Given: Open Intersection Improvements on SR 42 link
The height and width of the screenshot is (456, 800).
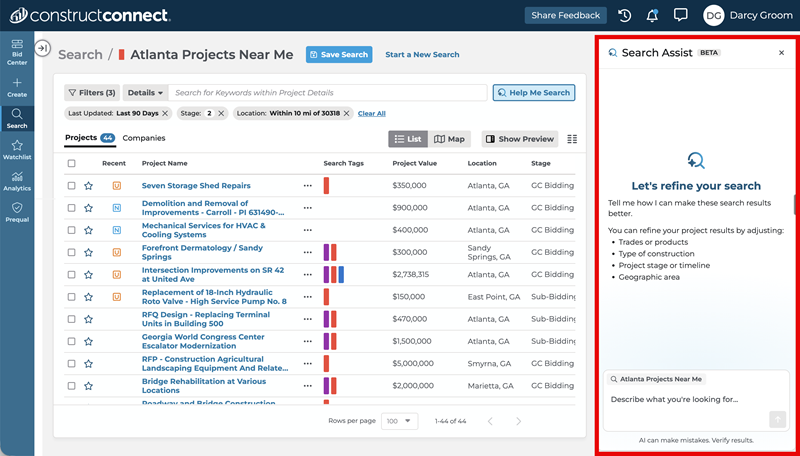Looking at the screenshot, I should 213,274.
